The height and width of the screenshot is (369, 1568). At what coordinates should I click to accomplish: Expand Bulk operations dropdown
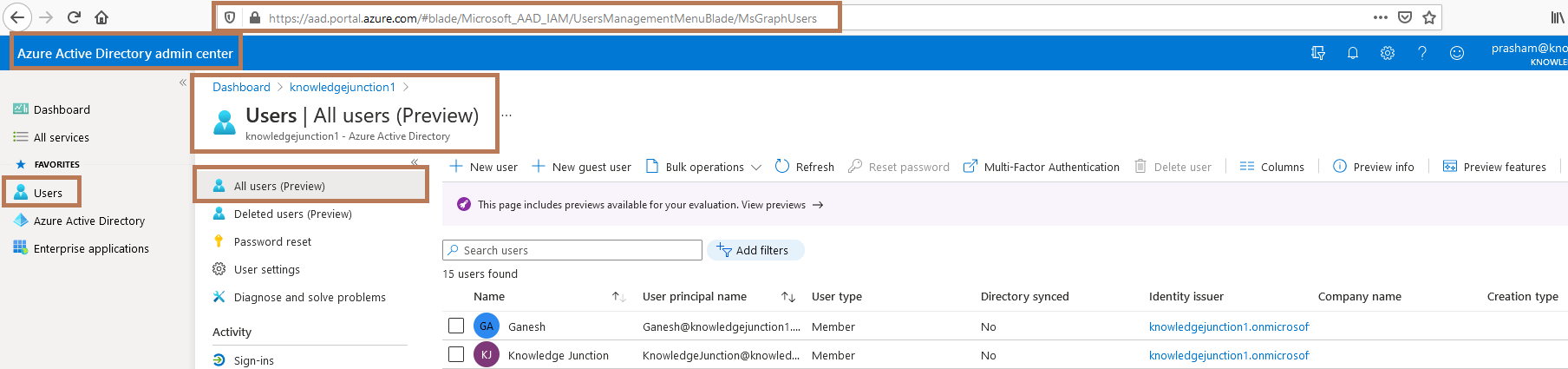pyautogui.click(x=704, y=167)
